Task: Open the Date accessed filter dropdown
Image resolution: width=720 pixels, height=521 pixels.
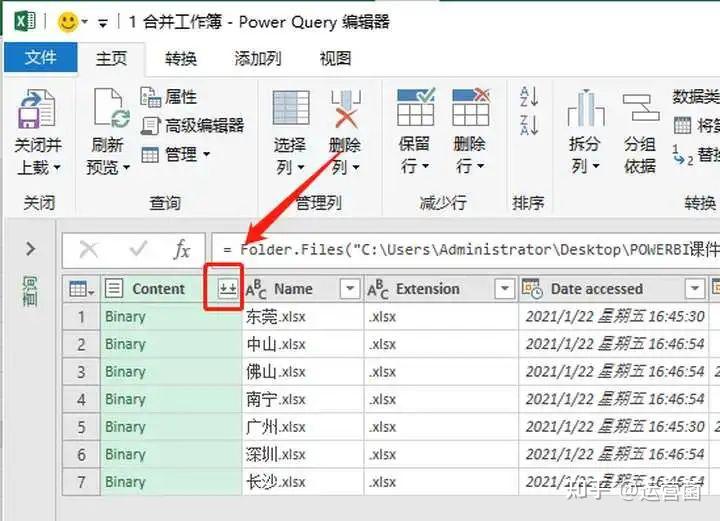Action: coord(695,289)
